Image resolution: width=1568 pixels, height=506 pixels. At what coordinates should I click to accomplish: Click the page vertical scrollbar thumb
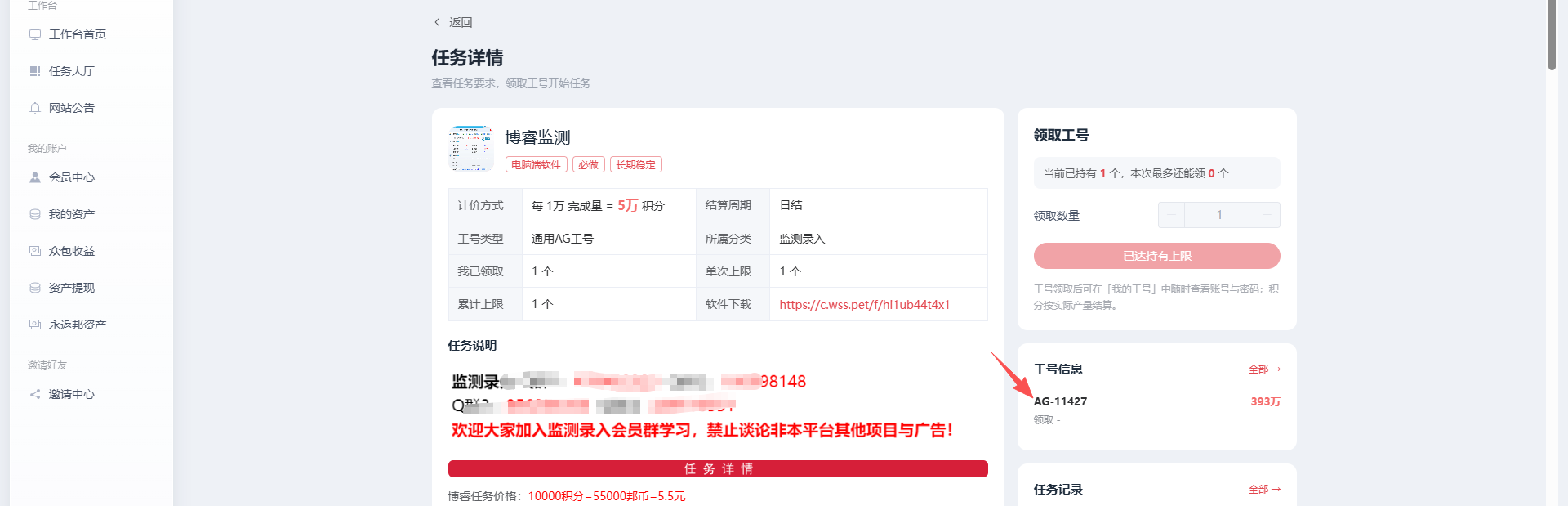(1552, 35)
